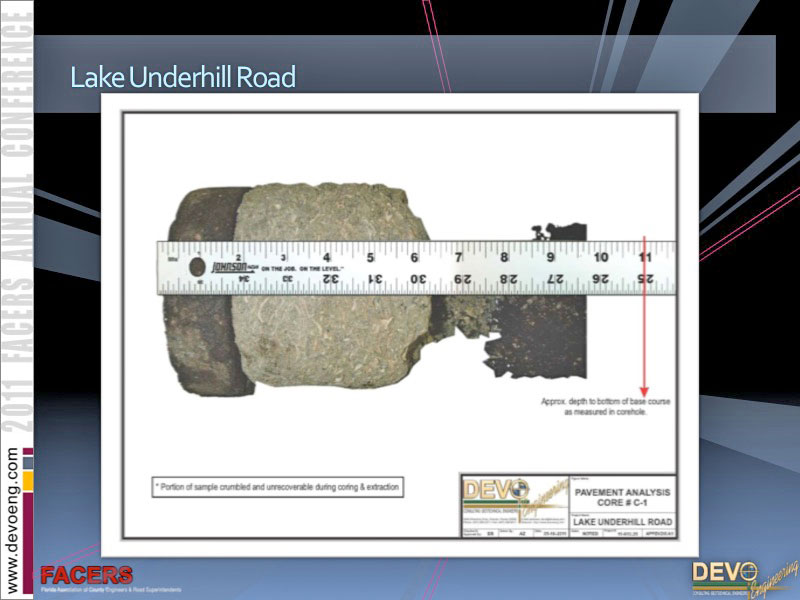Click the 6 inch mark on the ruler
This screenshot has width=800, height=600.
tap(414, 257)
